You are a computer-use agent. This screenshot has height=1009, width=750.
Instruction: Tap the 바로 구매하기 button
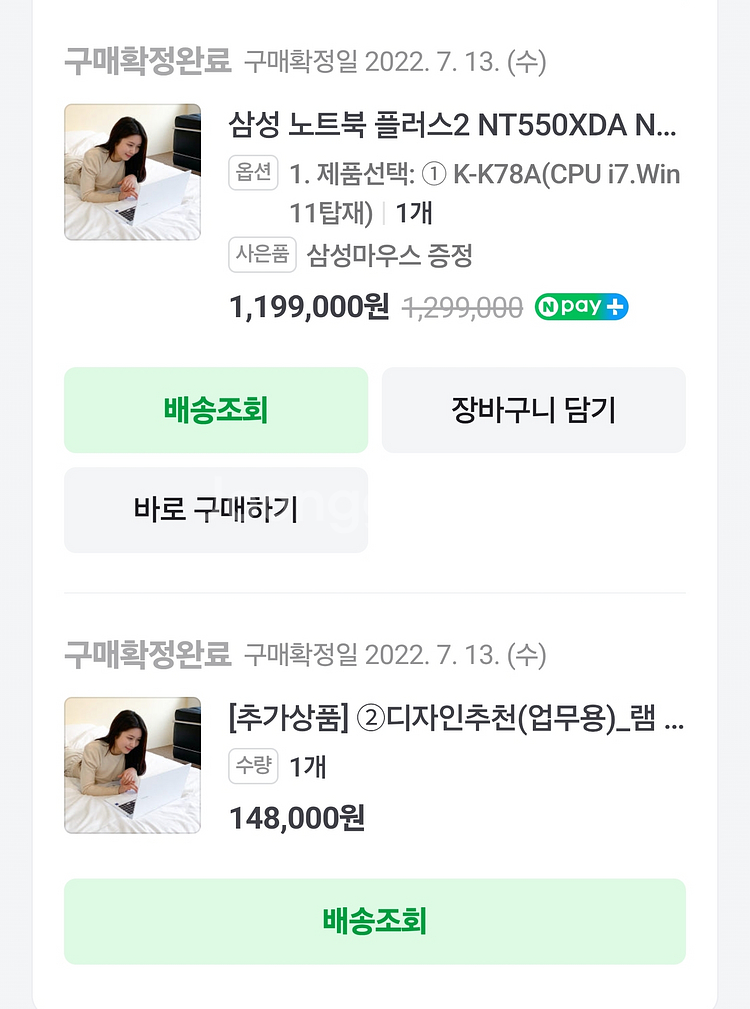(216, 510)
